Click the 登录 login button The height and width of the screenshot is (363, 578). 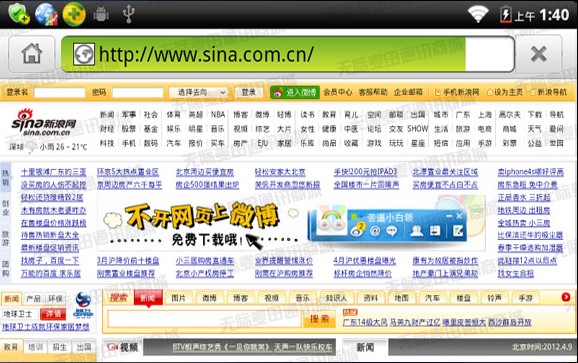(248, 92)
